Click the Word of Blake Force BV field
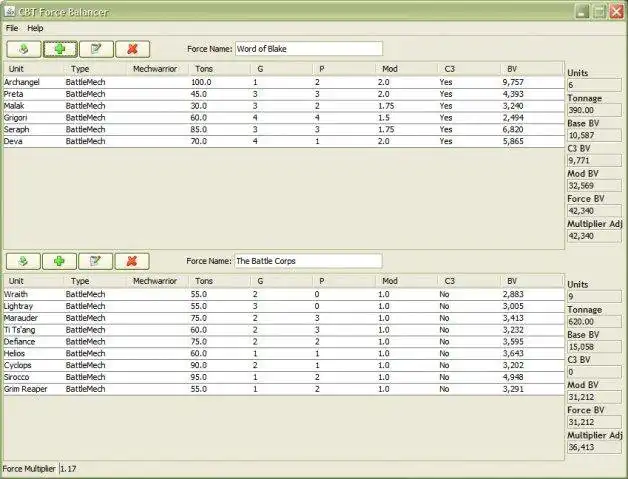628x479 pixels. (x=594, y=211)
